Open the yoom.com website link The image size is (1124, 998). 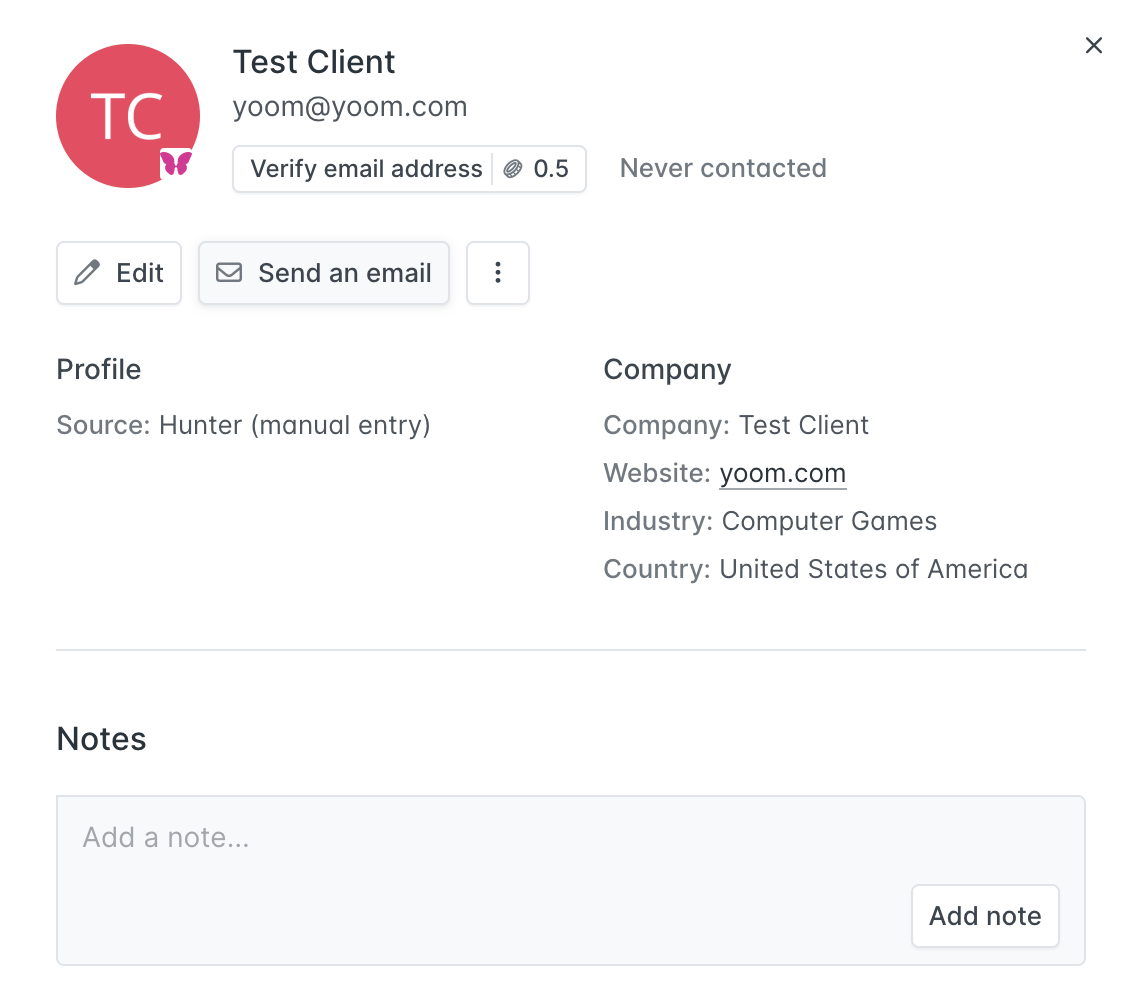coord(783,473)
